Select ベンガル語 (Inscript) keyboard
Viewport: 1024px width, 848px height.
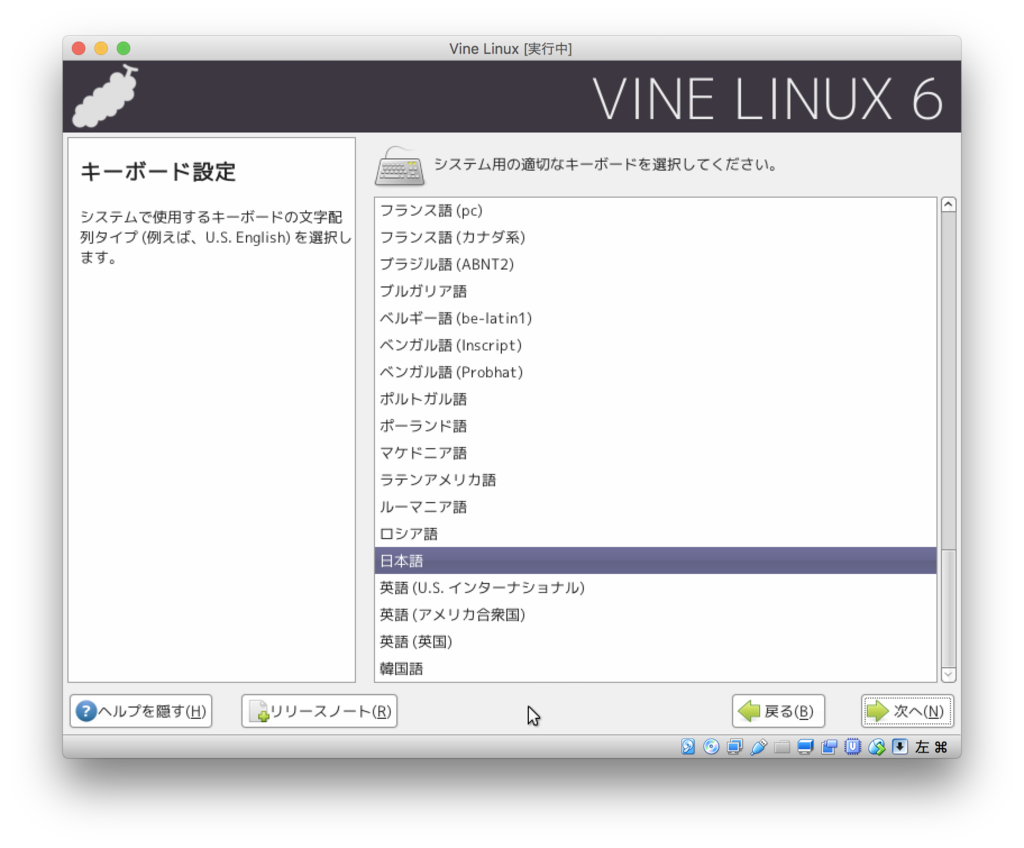coord(656,345)
